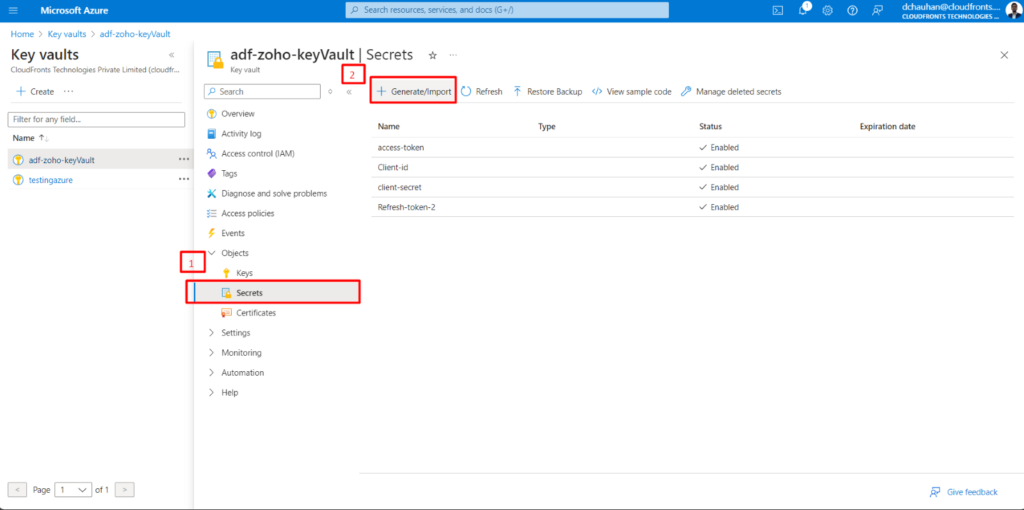Open Certificates under Objects

pyautogui.click(x=256, y=313)
